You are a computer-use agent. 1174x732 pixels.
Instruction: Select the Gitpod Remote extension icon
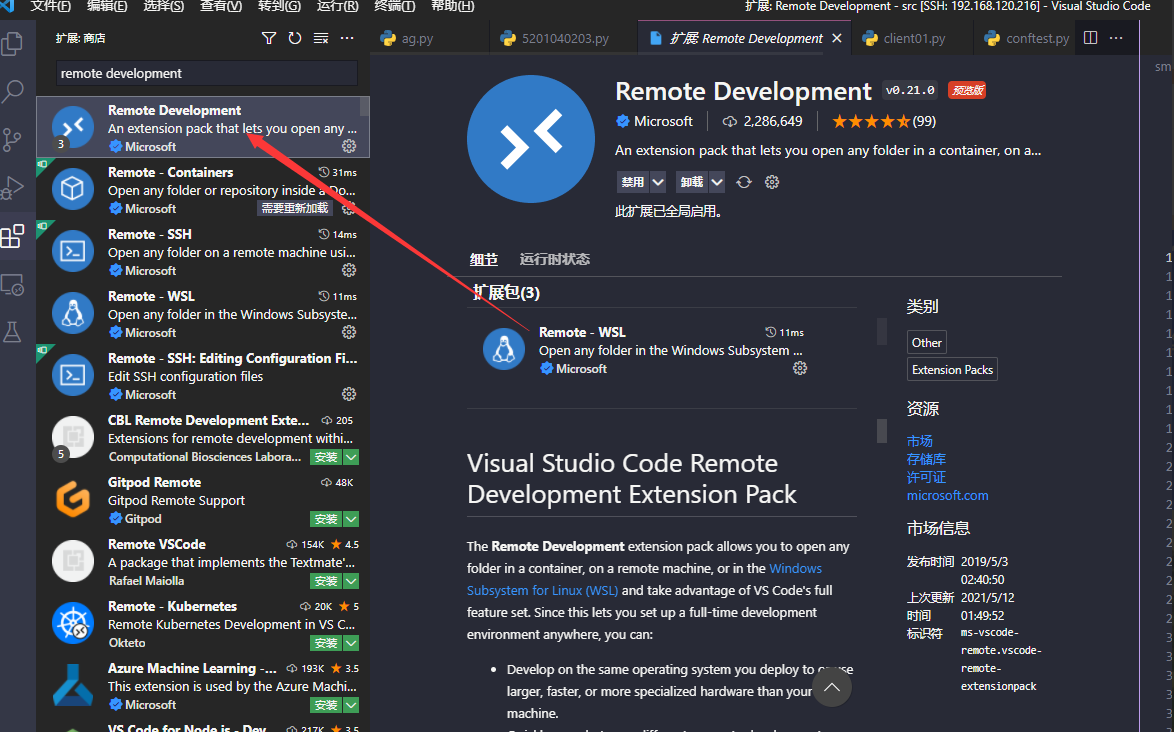73,499
